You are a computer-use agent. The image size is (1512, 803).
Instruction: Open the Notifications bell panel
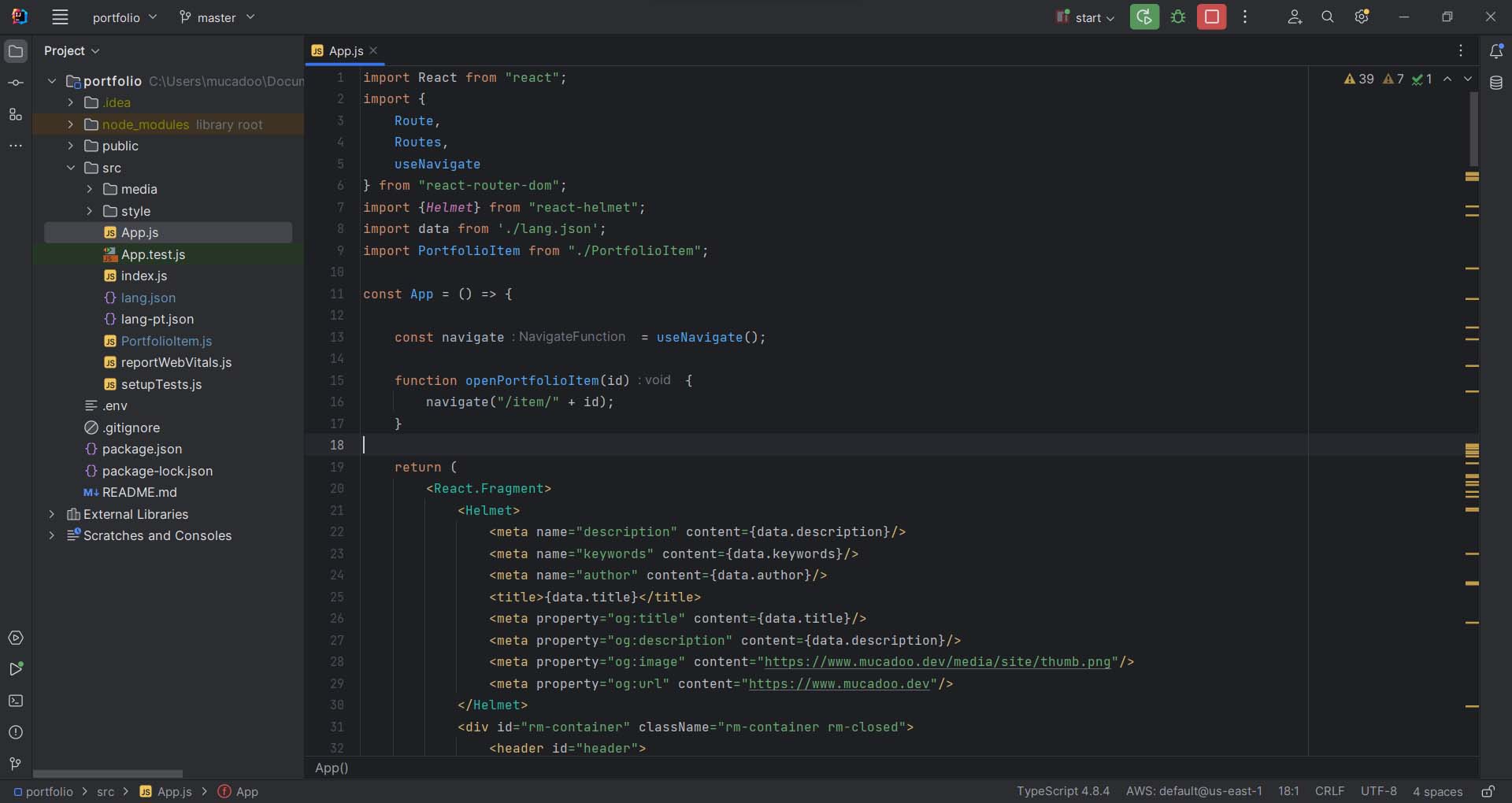[x=1496, y=51]
